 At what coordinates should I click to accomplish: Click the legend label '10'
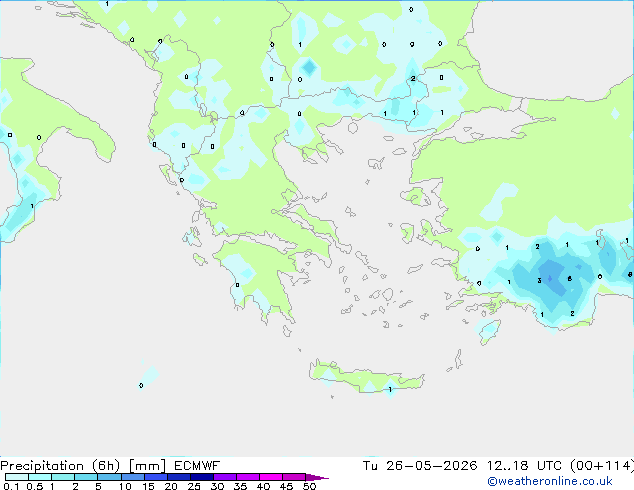tap(125, 486)
